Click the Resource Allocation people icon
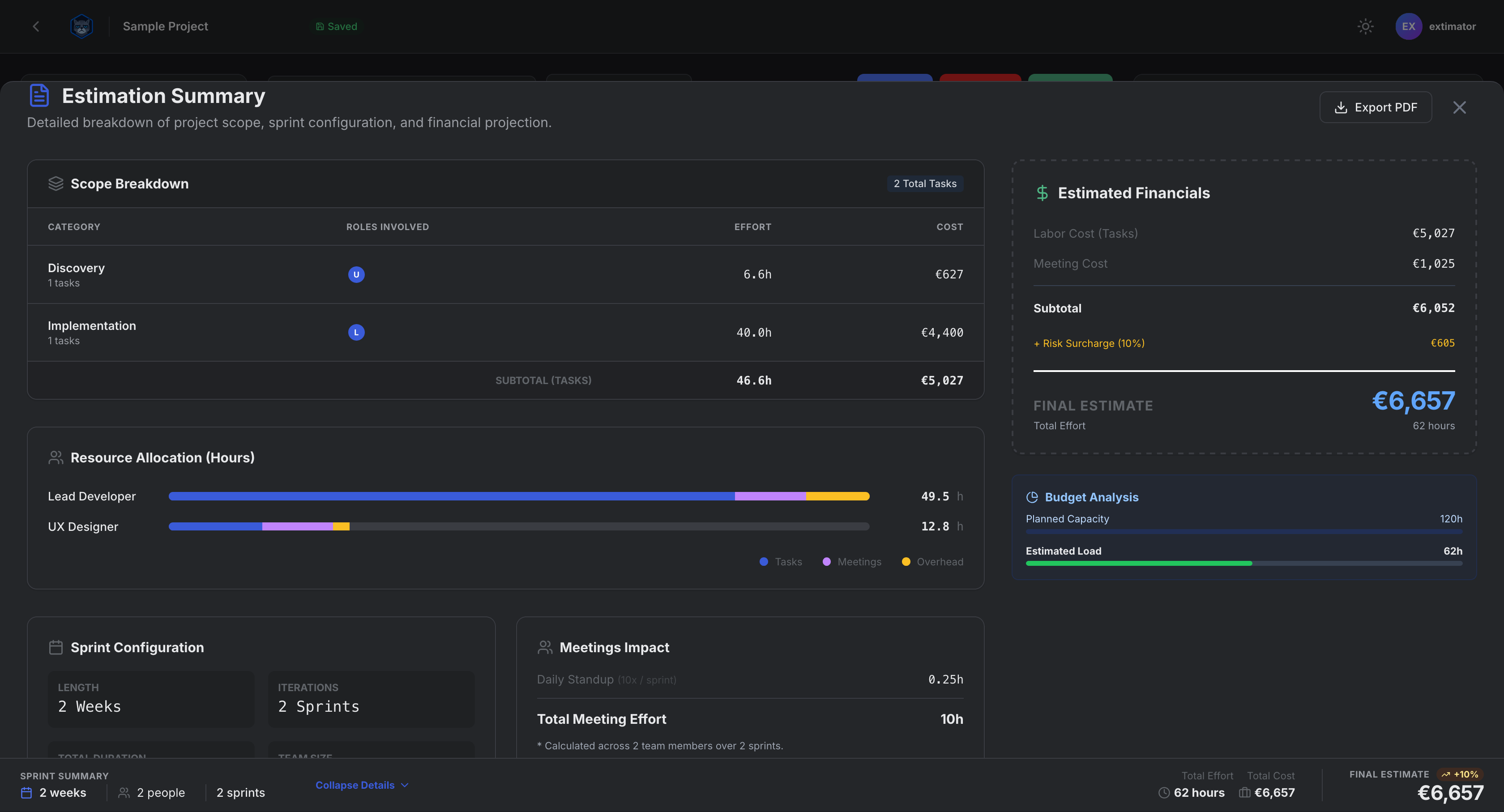The width and height of the screenshot is (1504, 812). [x=56, y=457]
